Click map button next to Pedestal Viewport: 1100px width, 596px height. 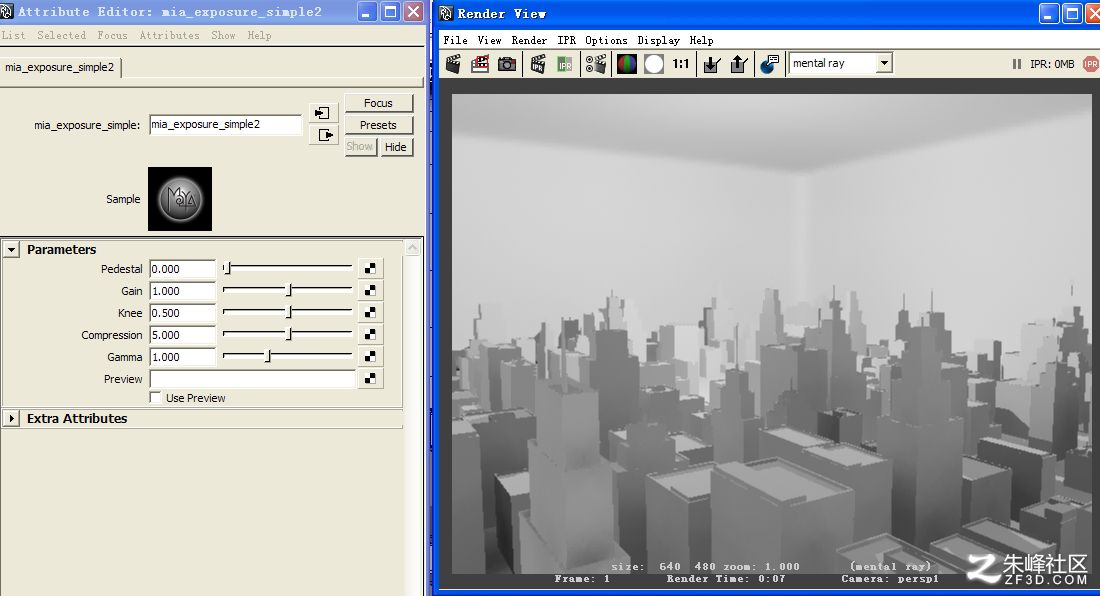[370, 269]
